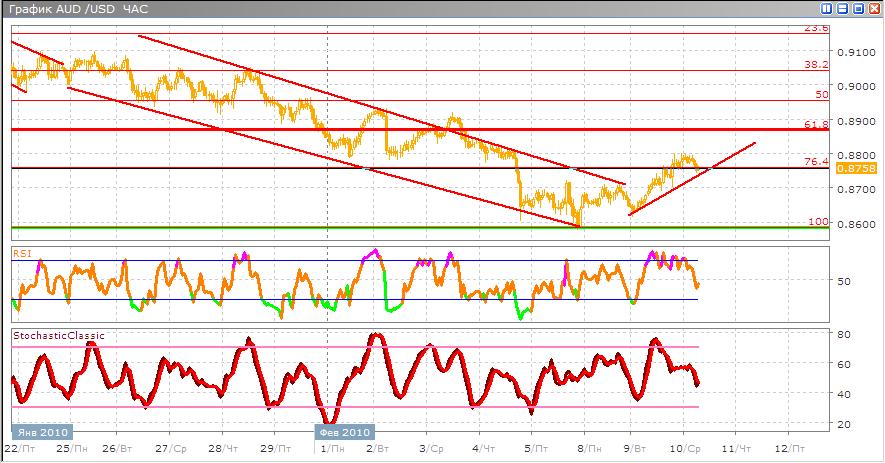Click the 0.9100 price axis label

coord(856,52)
